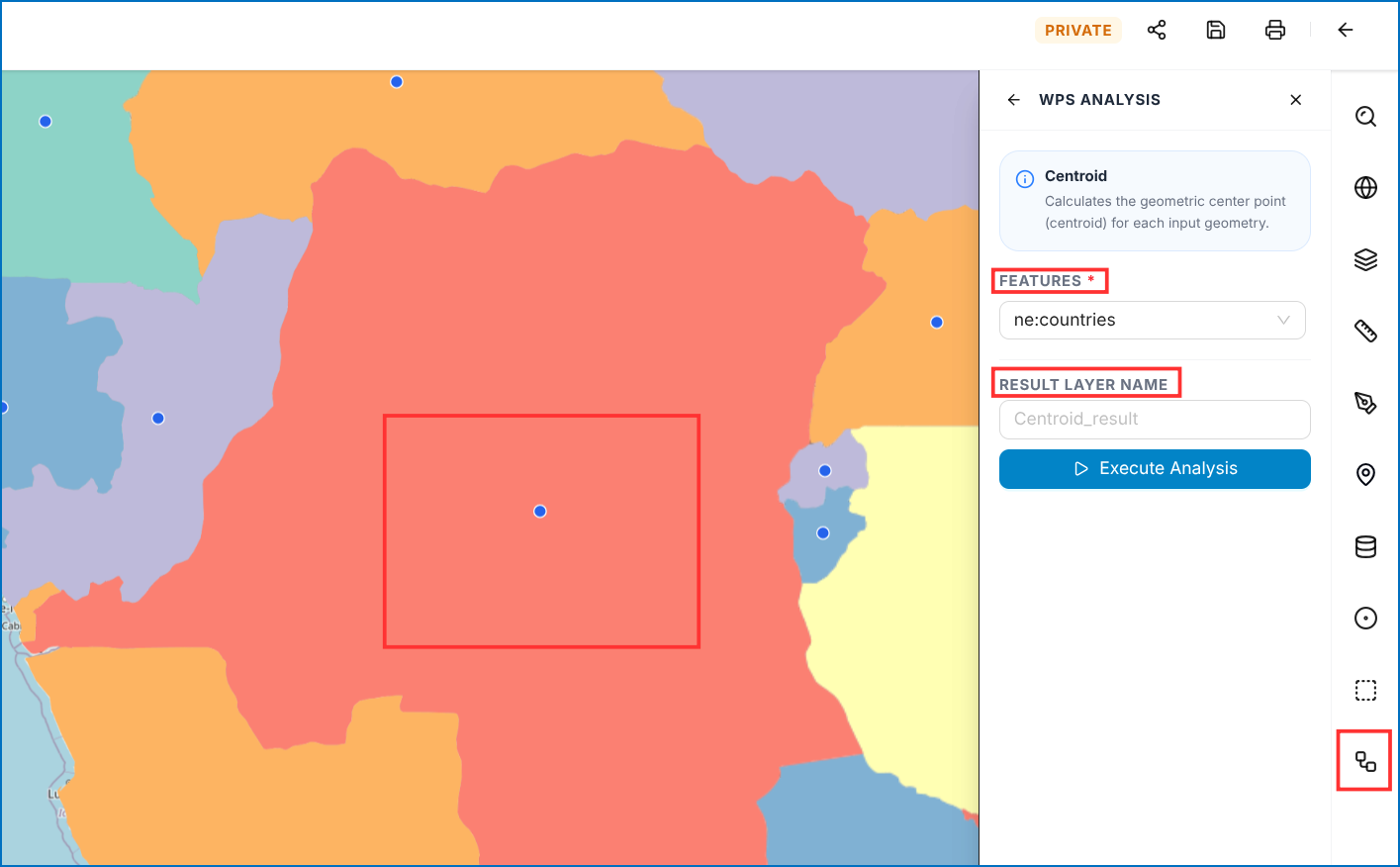Select the ruler measurement tool

coord(1365,331)
